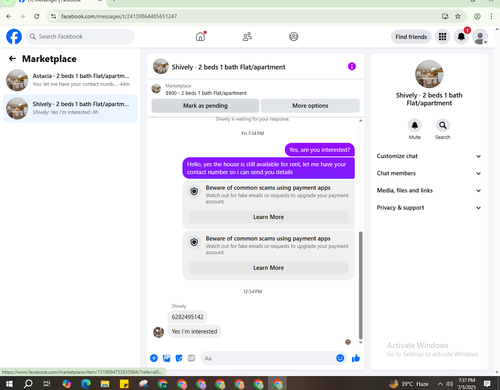Open the volume control in tray

(x=449, y=384)
